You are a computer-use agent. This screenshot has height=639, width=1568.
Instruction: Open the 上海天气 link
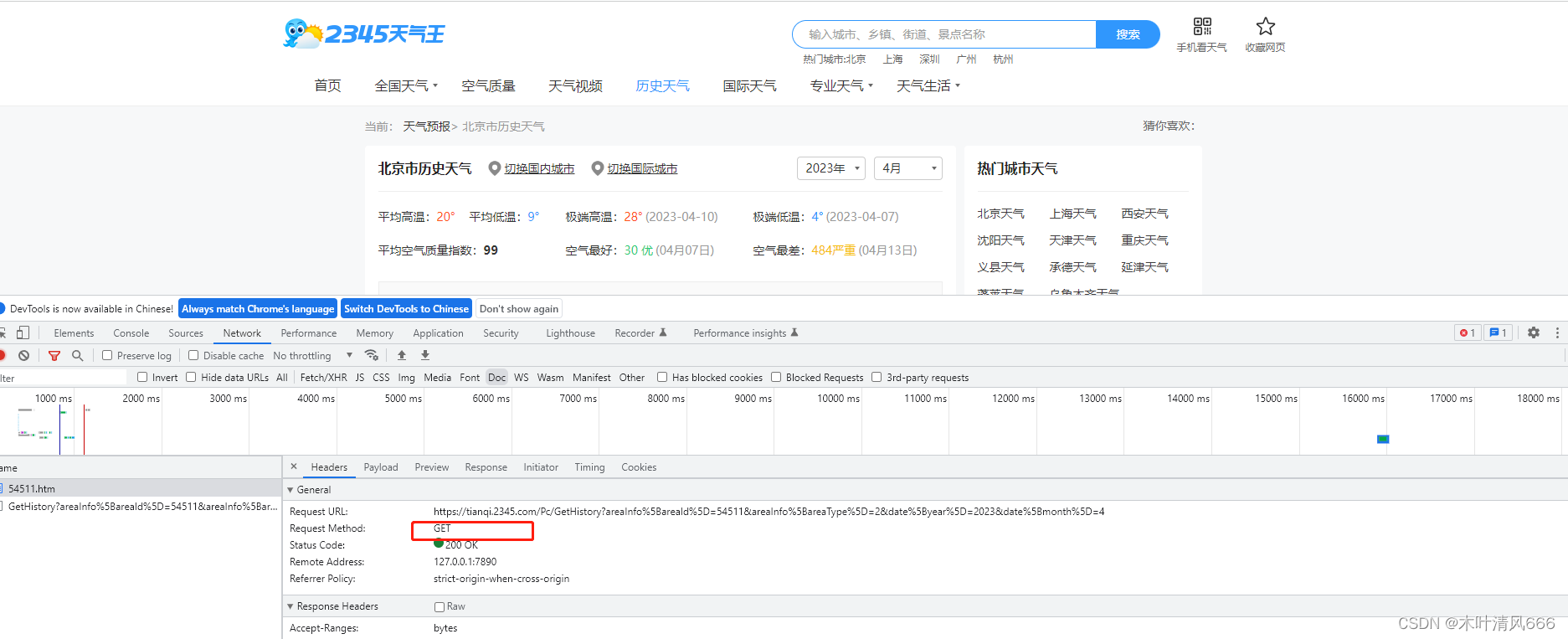pyautogui.click(x=1072, y=214)
